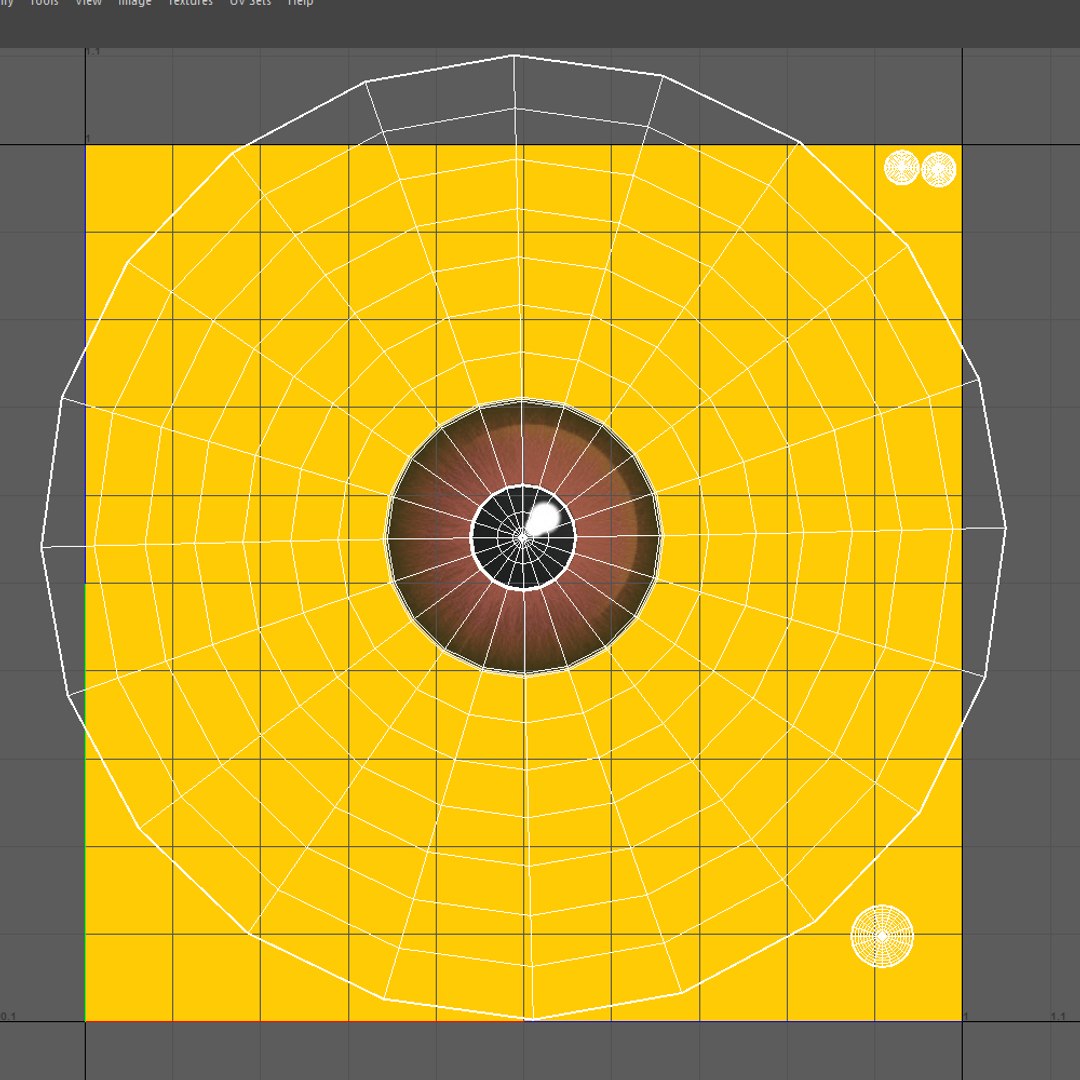Select the left shell of the top-right pair
Screen dimensions: 1080x1080
[902, 168]
